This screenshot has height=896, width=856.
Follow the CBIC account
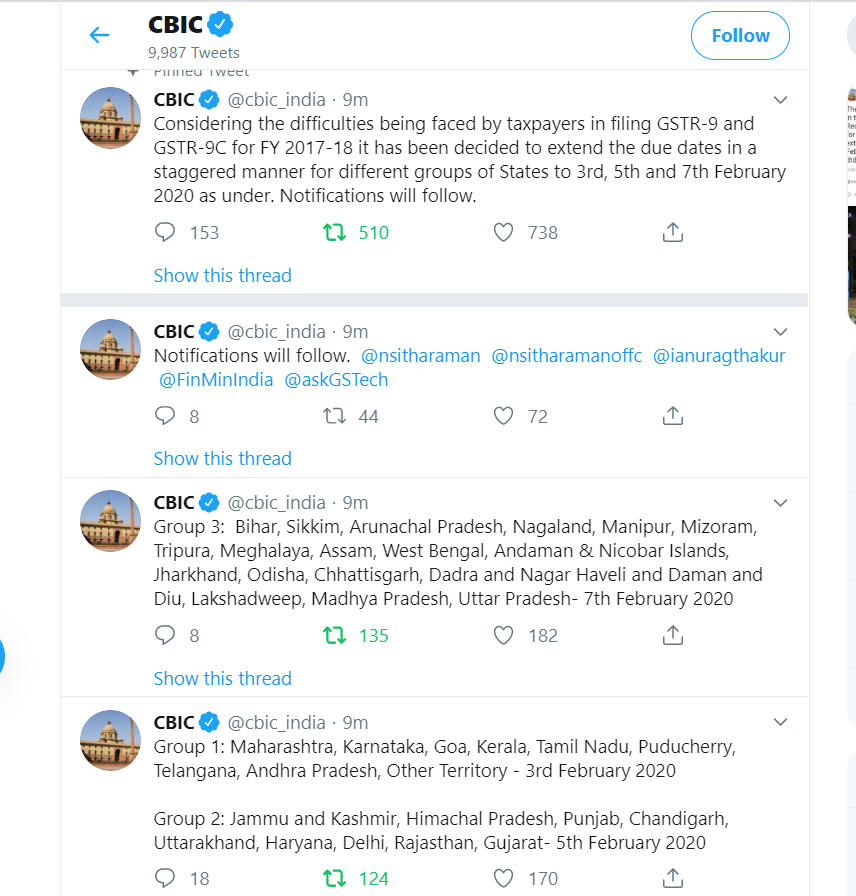pyautogui.click(x=740, y=35)
